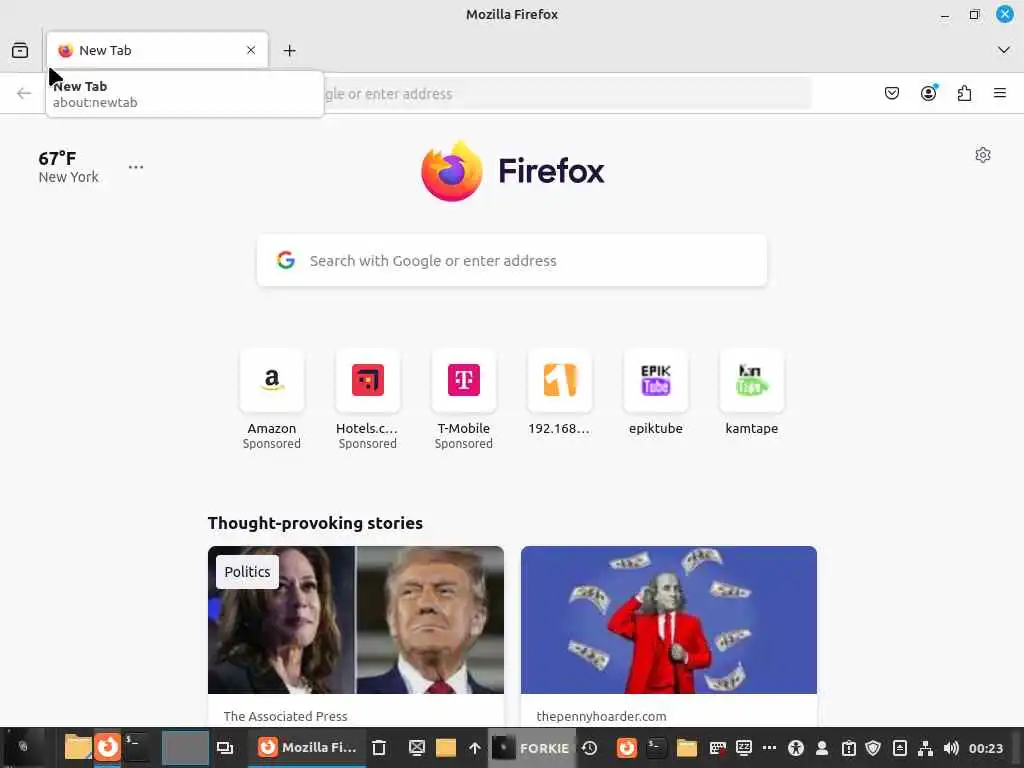
Task: Click the back navigation arrow
Action: 24,93
